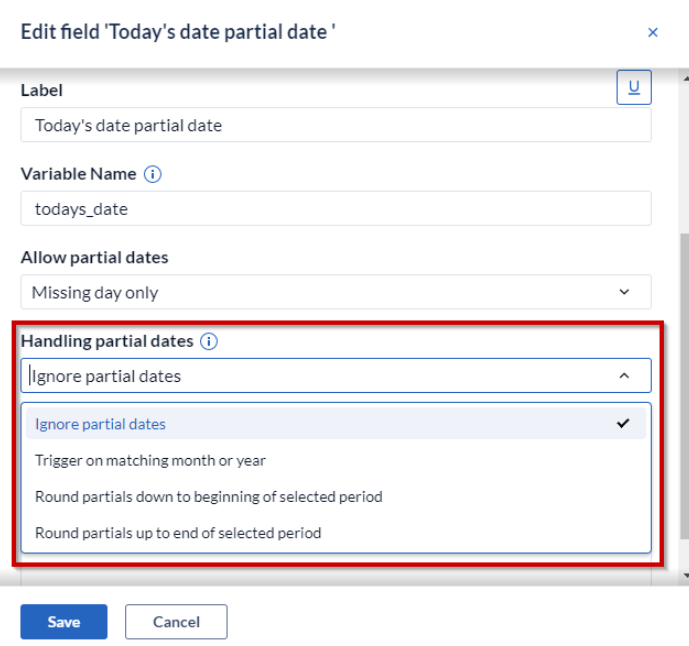689x646 pixels.
Task: Pick Round partials down to beginning option
Action: tap(336, 497)
